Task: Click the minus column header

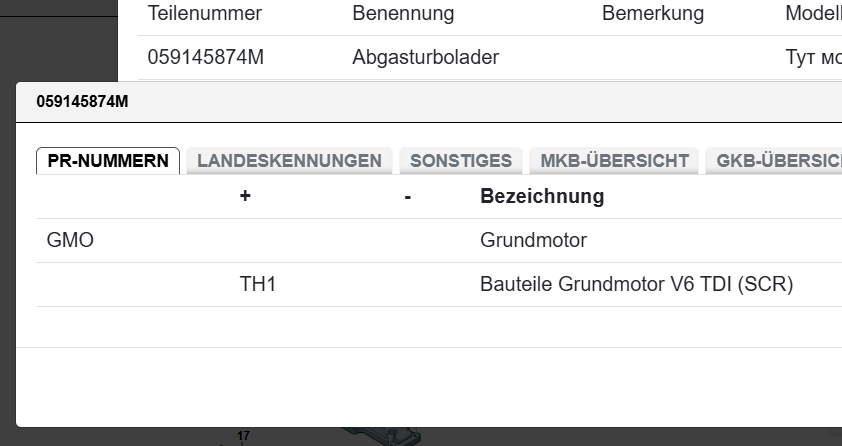Action: (x=407, y=197)
